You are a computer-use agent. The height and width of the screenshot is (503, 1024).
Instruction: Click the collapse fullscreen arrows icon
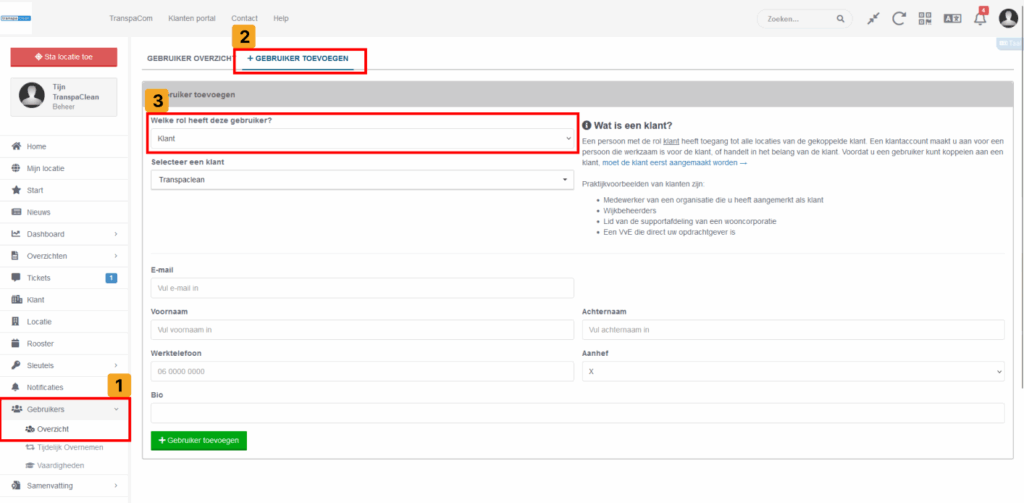[x=873, y=19]
